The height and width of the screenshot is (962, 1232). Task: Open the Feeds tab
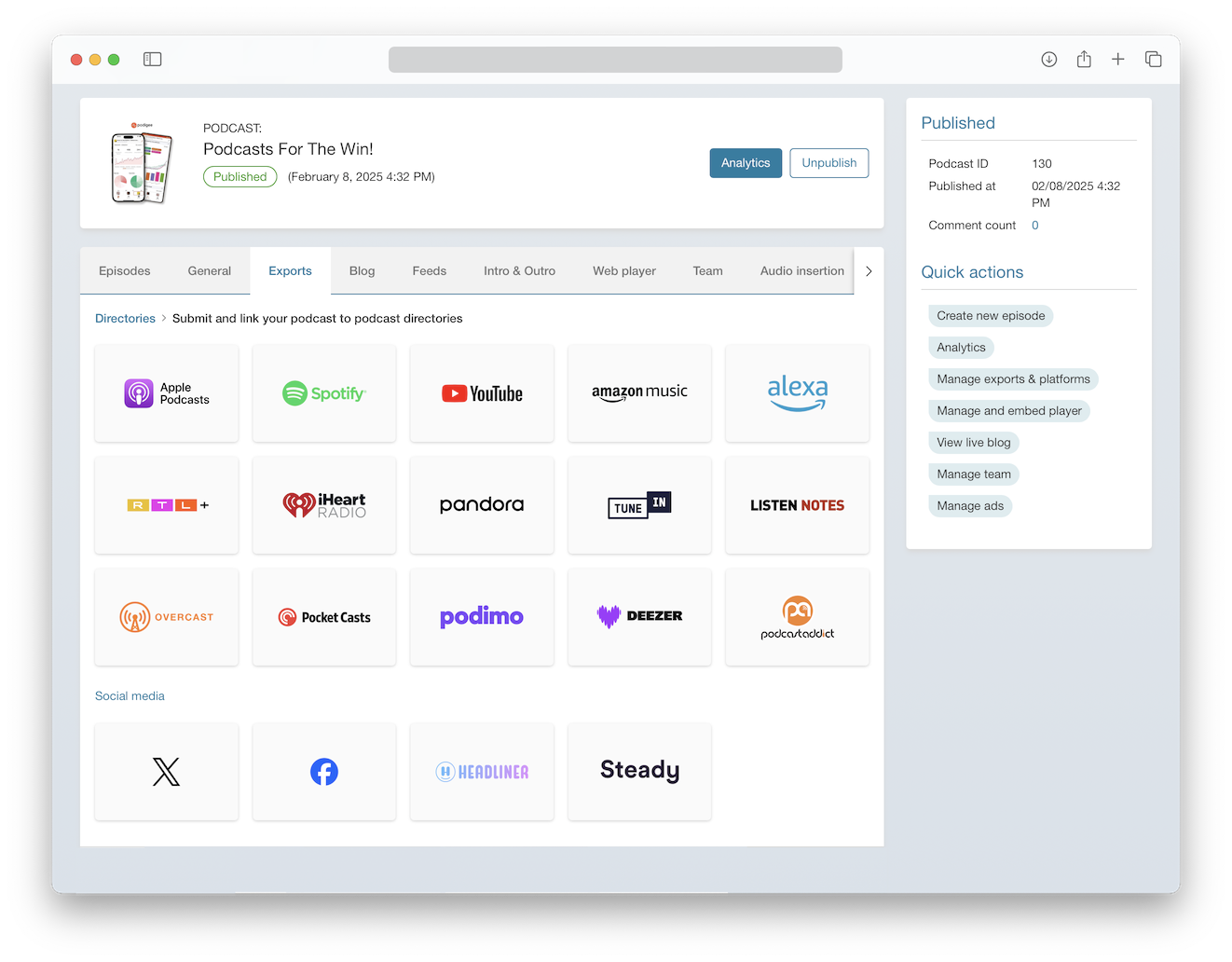coord(430,271)
